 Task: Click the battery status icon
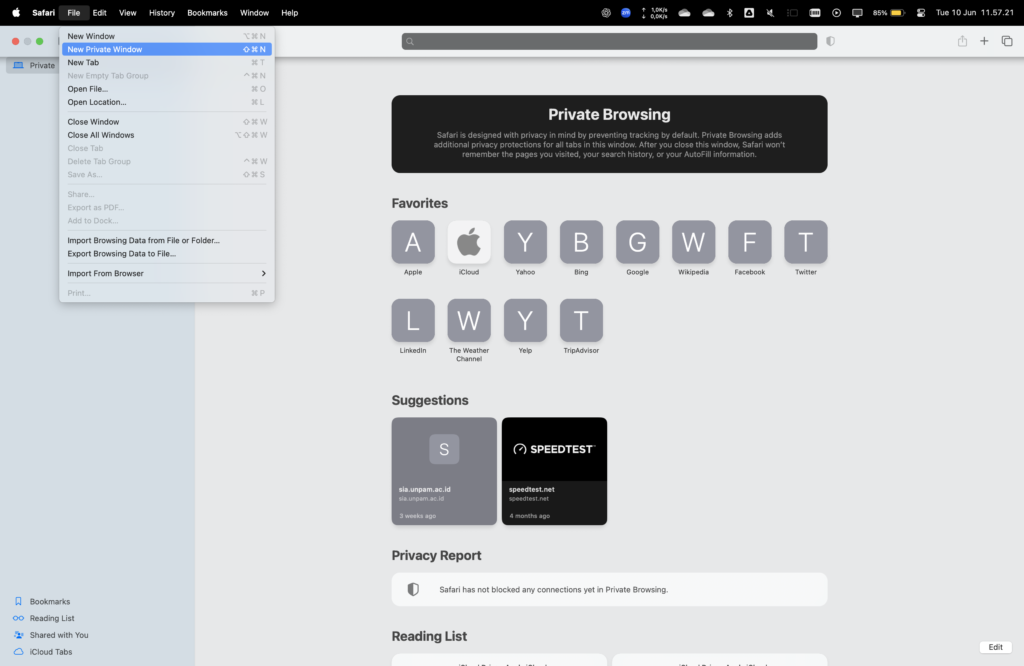[x=897, y=12]
